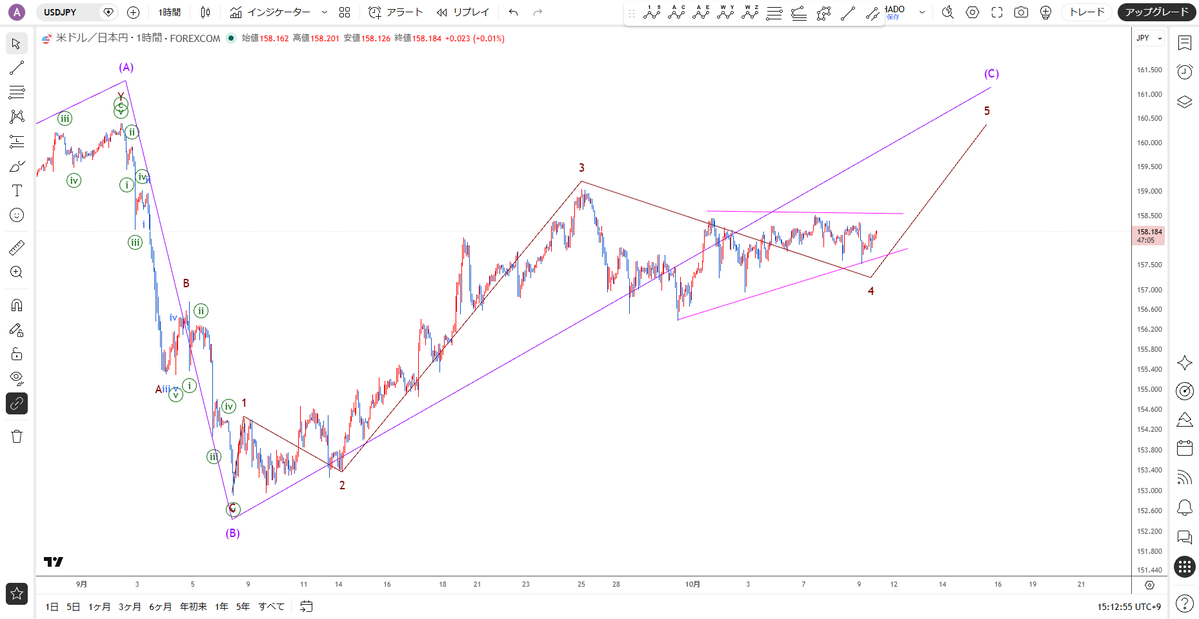Delete drawings with the trash icon
This screenshot has height=619, width=1199.
(x=16, y=436)
